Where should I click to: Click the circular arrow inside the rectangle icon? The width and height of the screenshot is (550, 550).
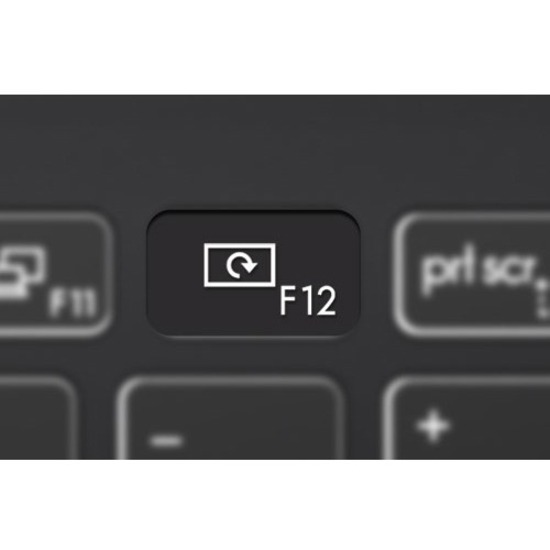[242, 266]
